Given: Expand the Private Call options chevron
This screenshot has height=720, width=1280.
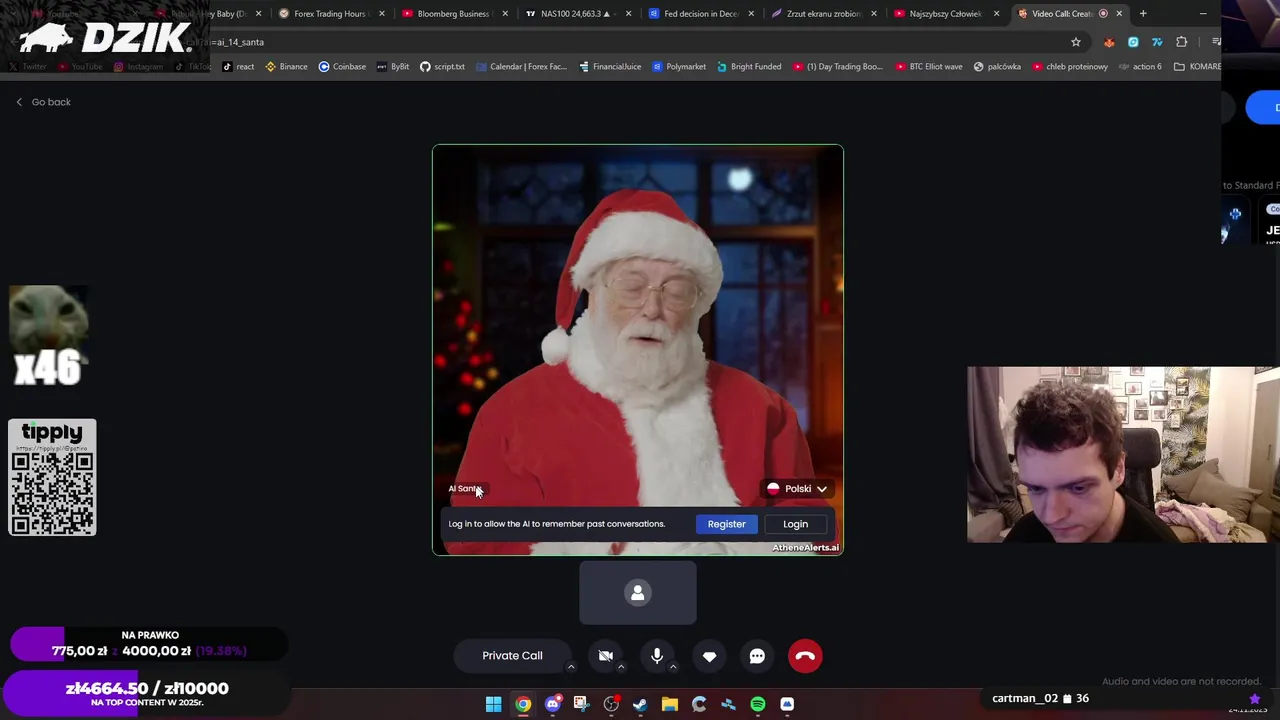Looking at the screenshot, I should click(571, 667).
